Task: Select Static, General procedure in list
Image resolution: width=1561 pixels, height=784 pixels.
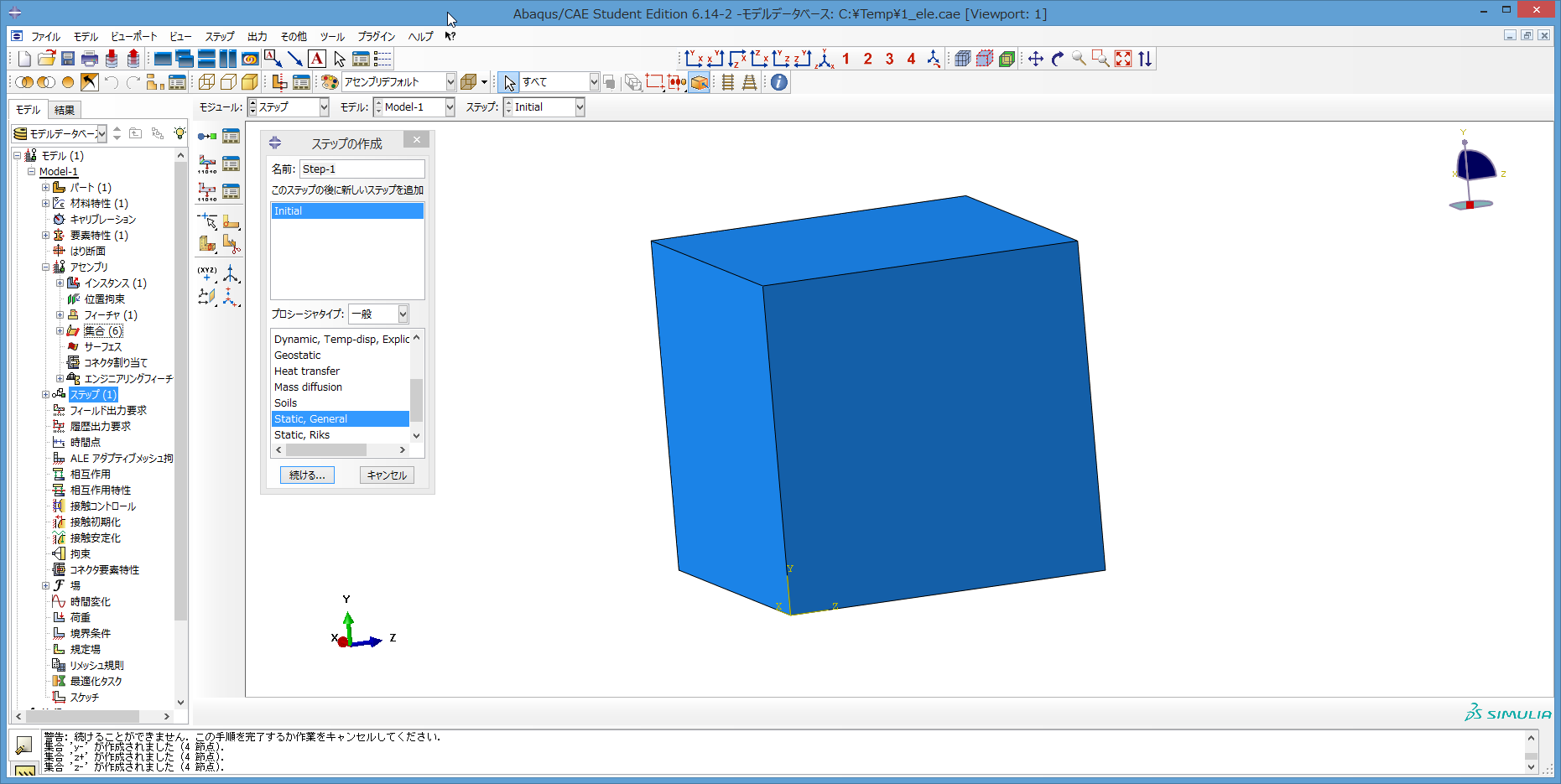Action: [340, 419]
